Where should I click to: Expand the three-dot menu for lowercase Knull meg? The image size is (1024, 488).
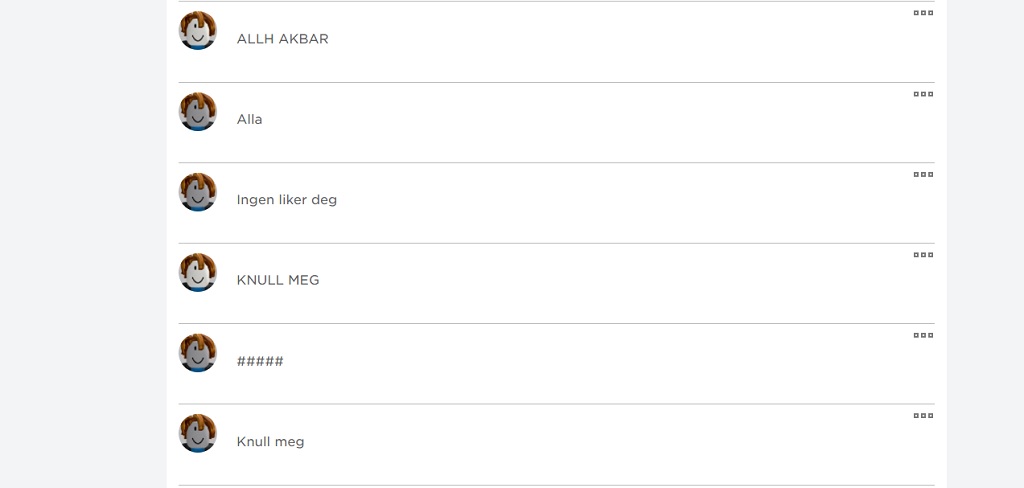[x=923, y=416]
